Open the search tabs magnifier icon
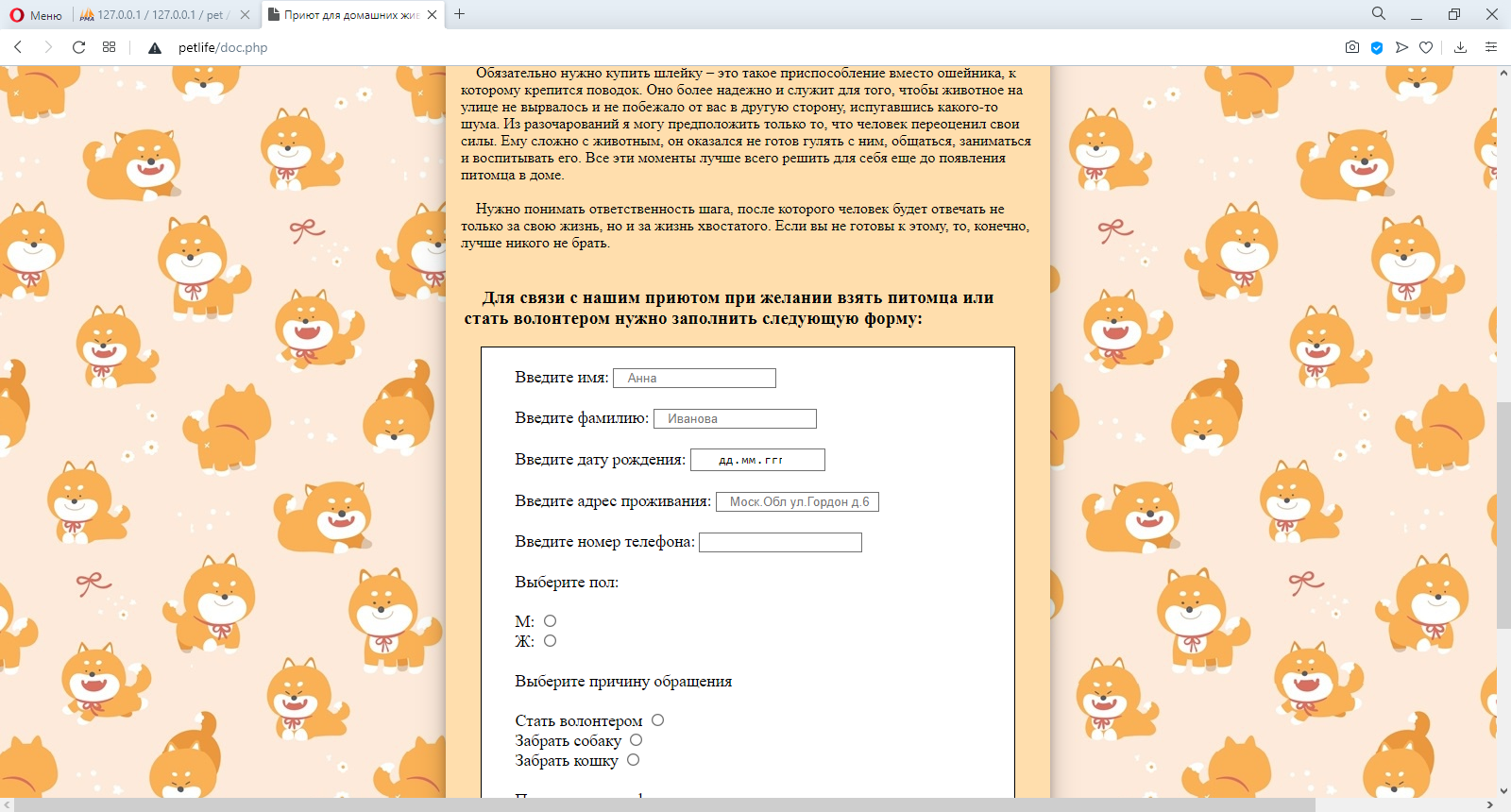Screen dimensions: 1511x812 tap(1379, 14)
